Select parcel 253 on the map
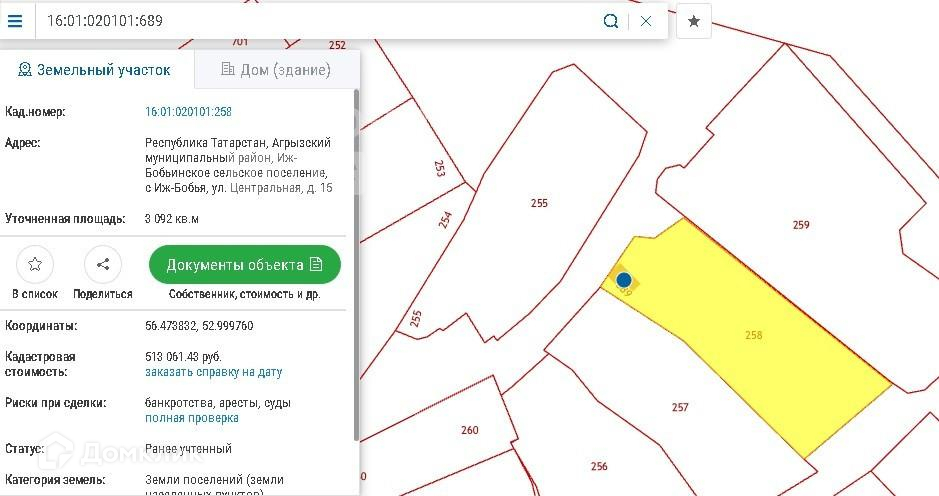The height and width of the screenshot is (496, 939). [440, 168]
